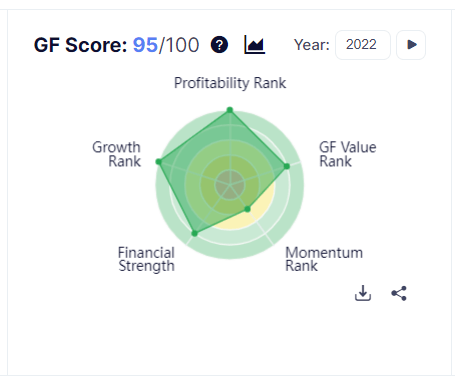Click the GF Score heading text
Viewport: 455px width, 382px height.
pos(80,45)
